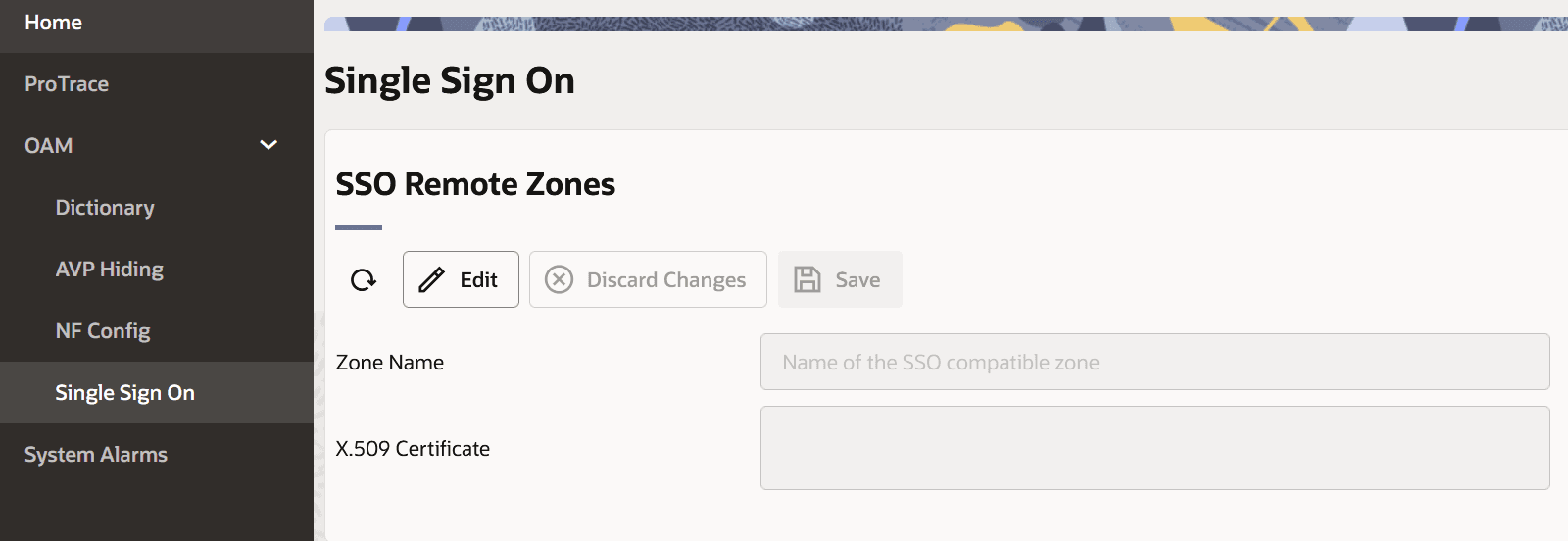
Task: Select the OAM menu label
Action: pyautogui.click(x=49, y=146)
